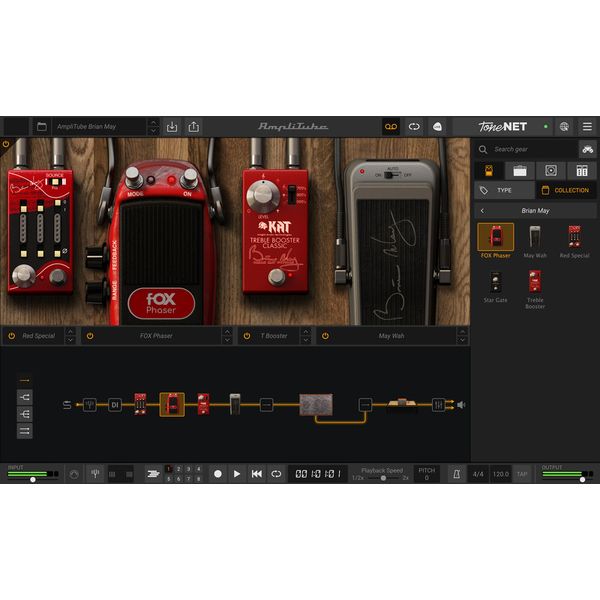This screenshot has height=600, width=600.
Task: Expand the Red Special slot selector arrows
Action: point(70,336)
